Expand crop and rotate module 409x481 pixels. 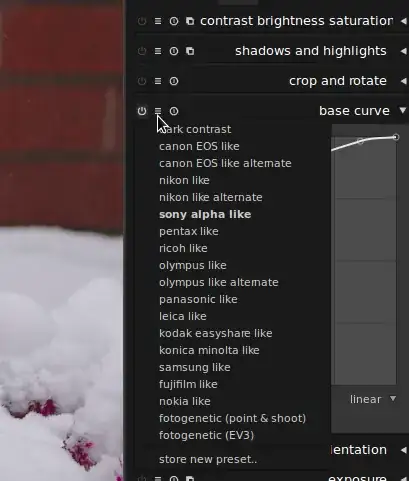[403, 81]
